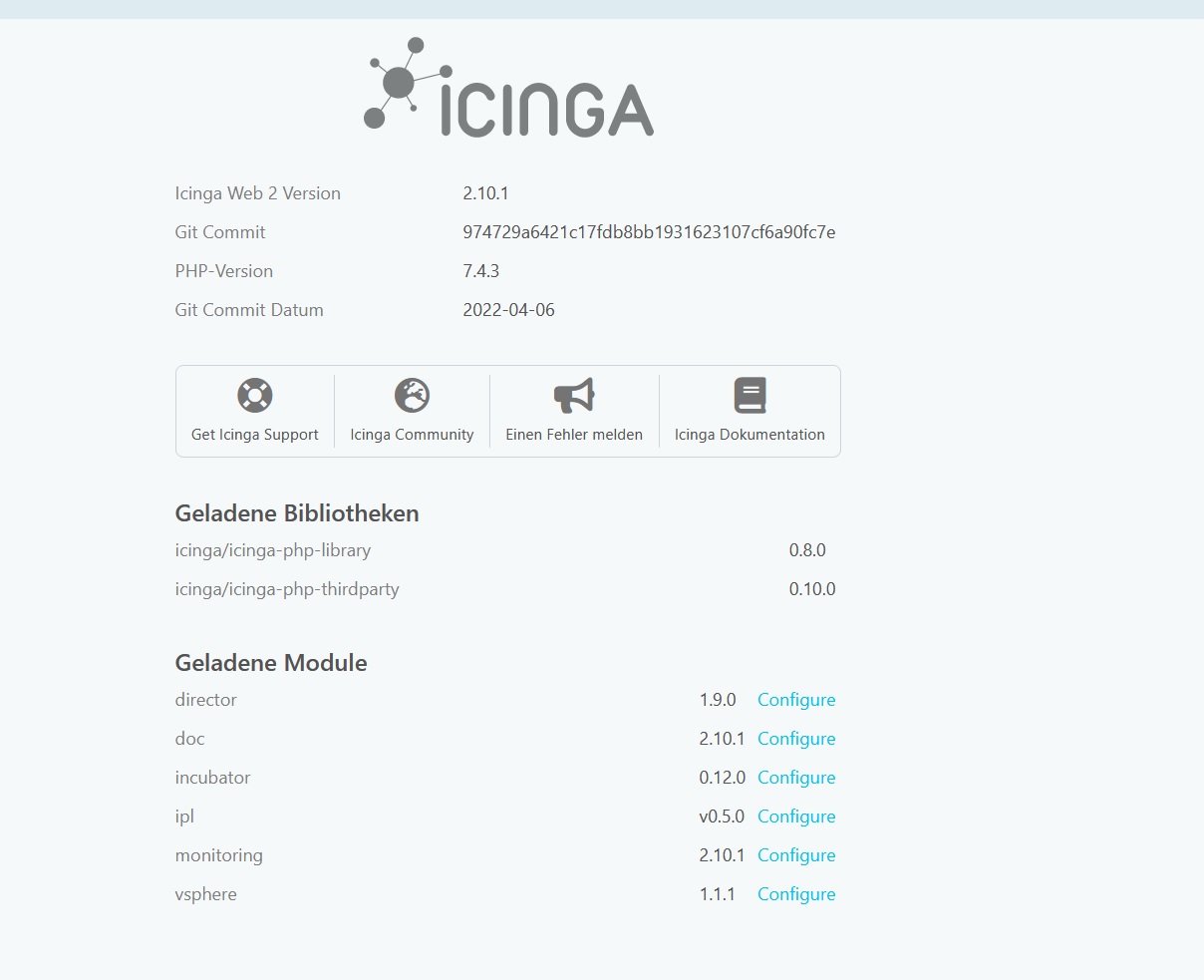Click the book documentation icon

[x=750, y=395]
